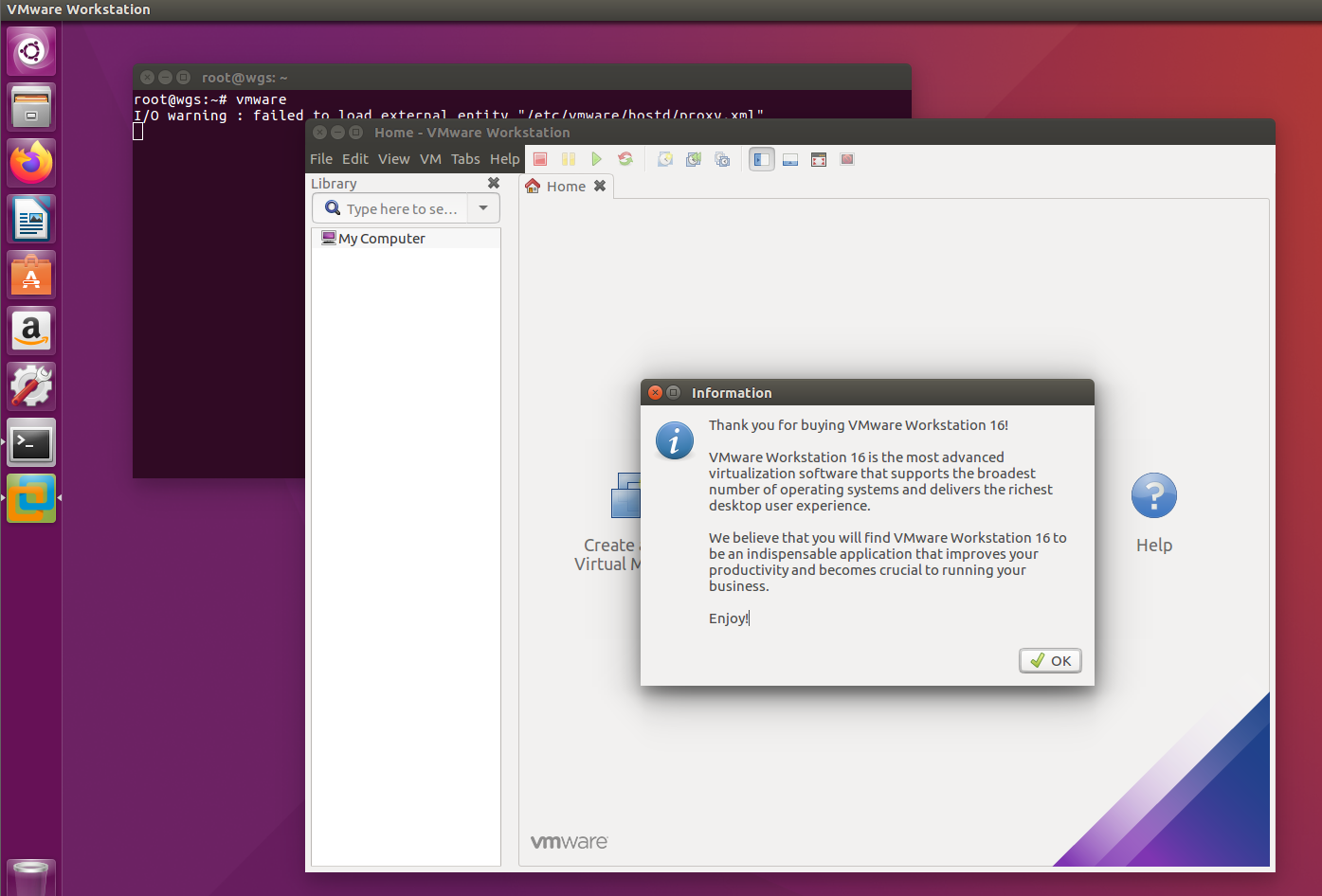Click the Take Snapshot toolbar icon
The image size is (1322, 896).
[x=665, y=159]
